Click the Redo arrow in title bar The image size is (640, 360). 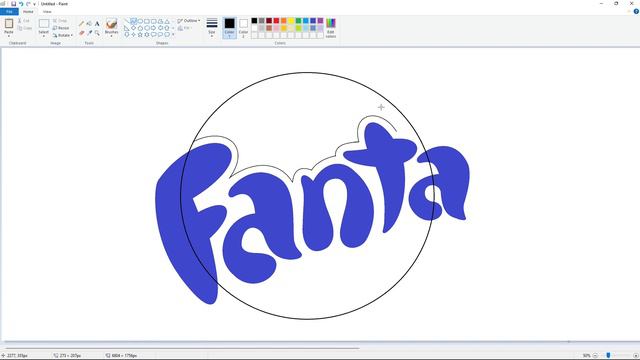pos(28,4)
